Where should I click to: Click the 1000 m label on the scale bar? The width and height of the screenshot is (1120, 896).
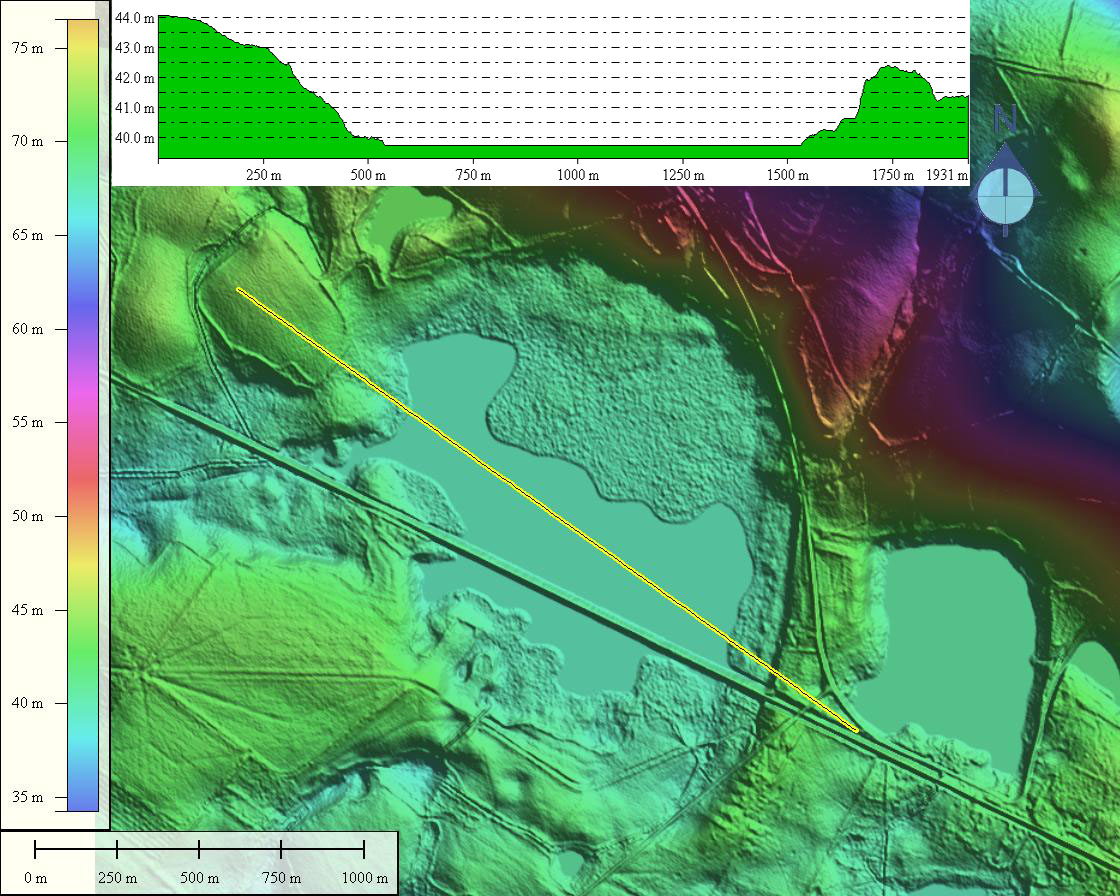[364, 878]
